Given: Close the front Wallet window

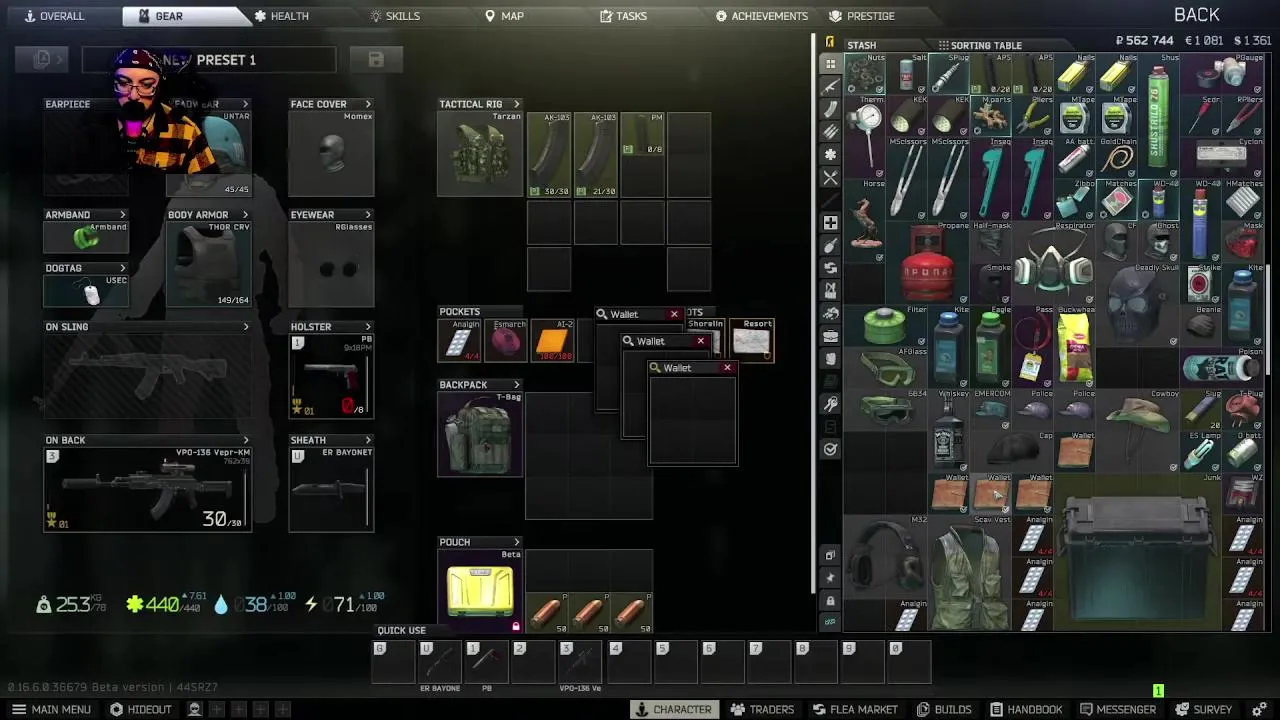Looking at the screenshot, I should pos(727,368).
